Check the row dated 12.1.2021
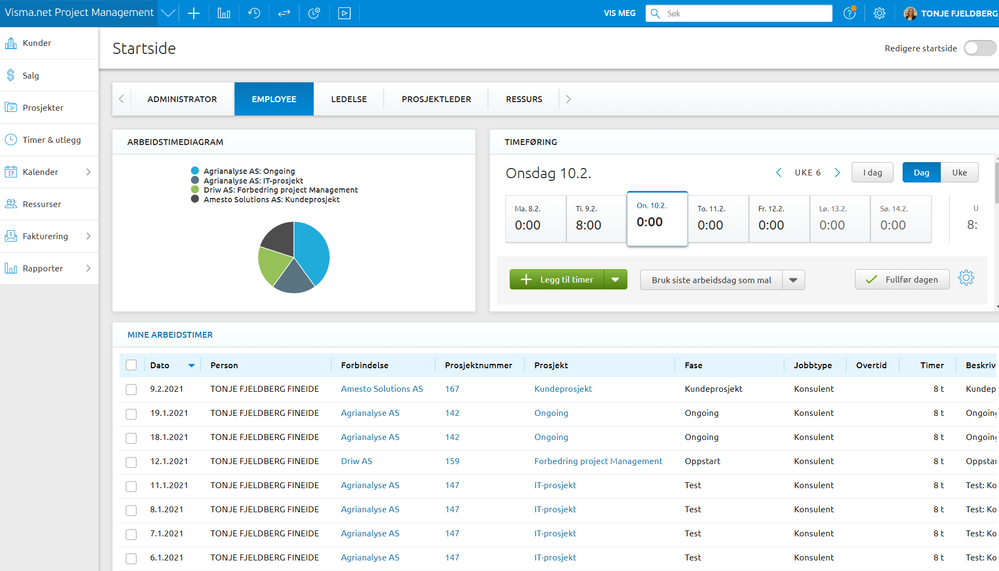Viewport: 999px width, 571px height. point(131,462)
